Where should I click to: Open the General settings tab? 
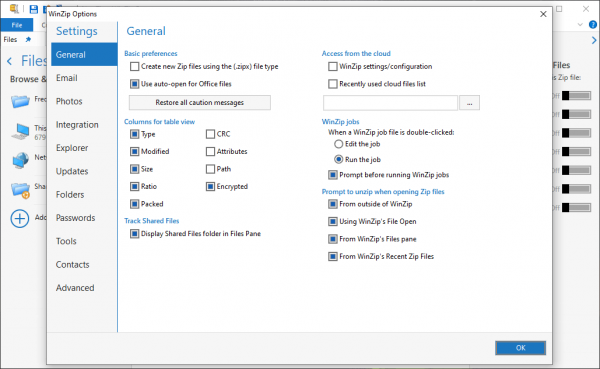[84, 55]
